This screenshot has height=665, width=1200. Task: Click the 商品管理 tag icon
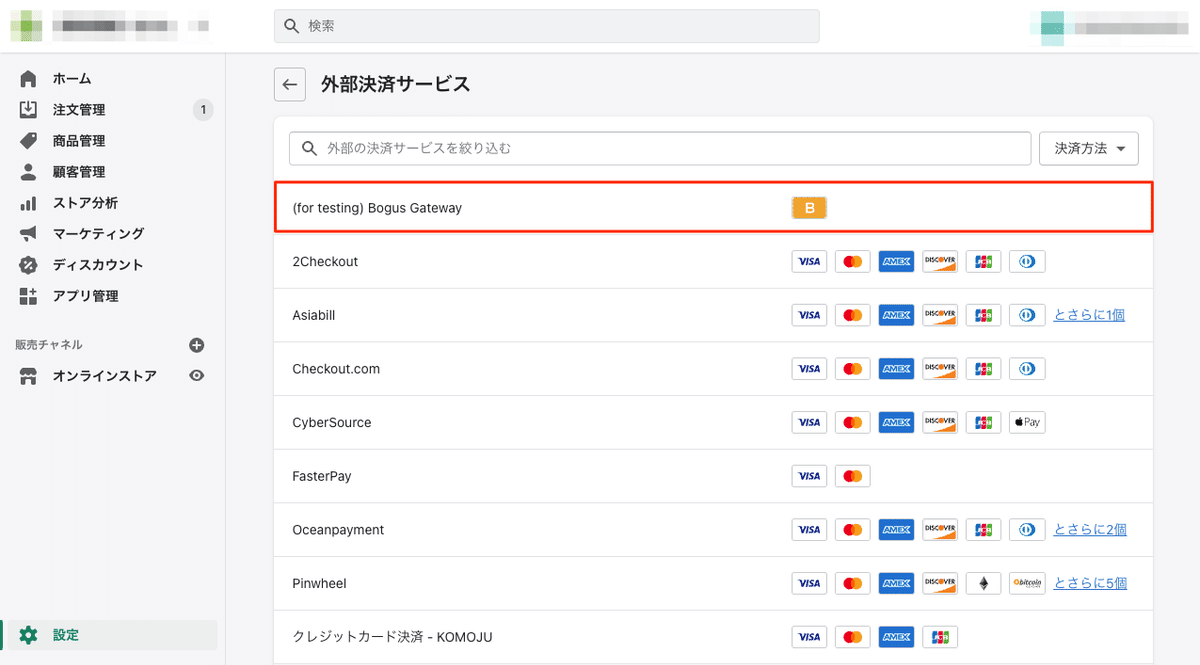point(28,141)
